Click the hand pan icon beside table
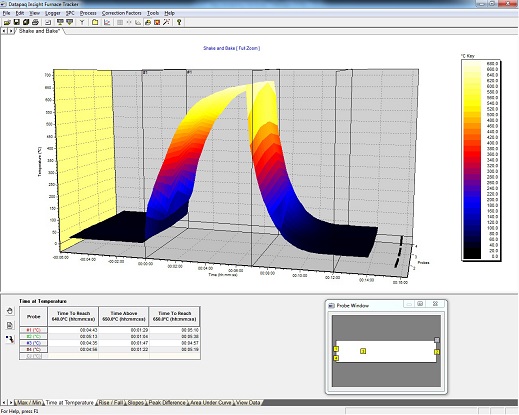 click(10, 311)
